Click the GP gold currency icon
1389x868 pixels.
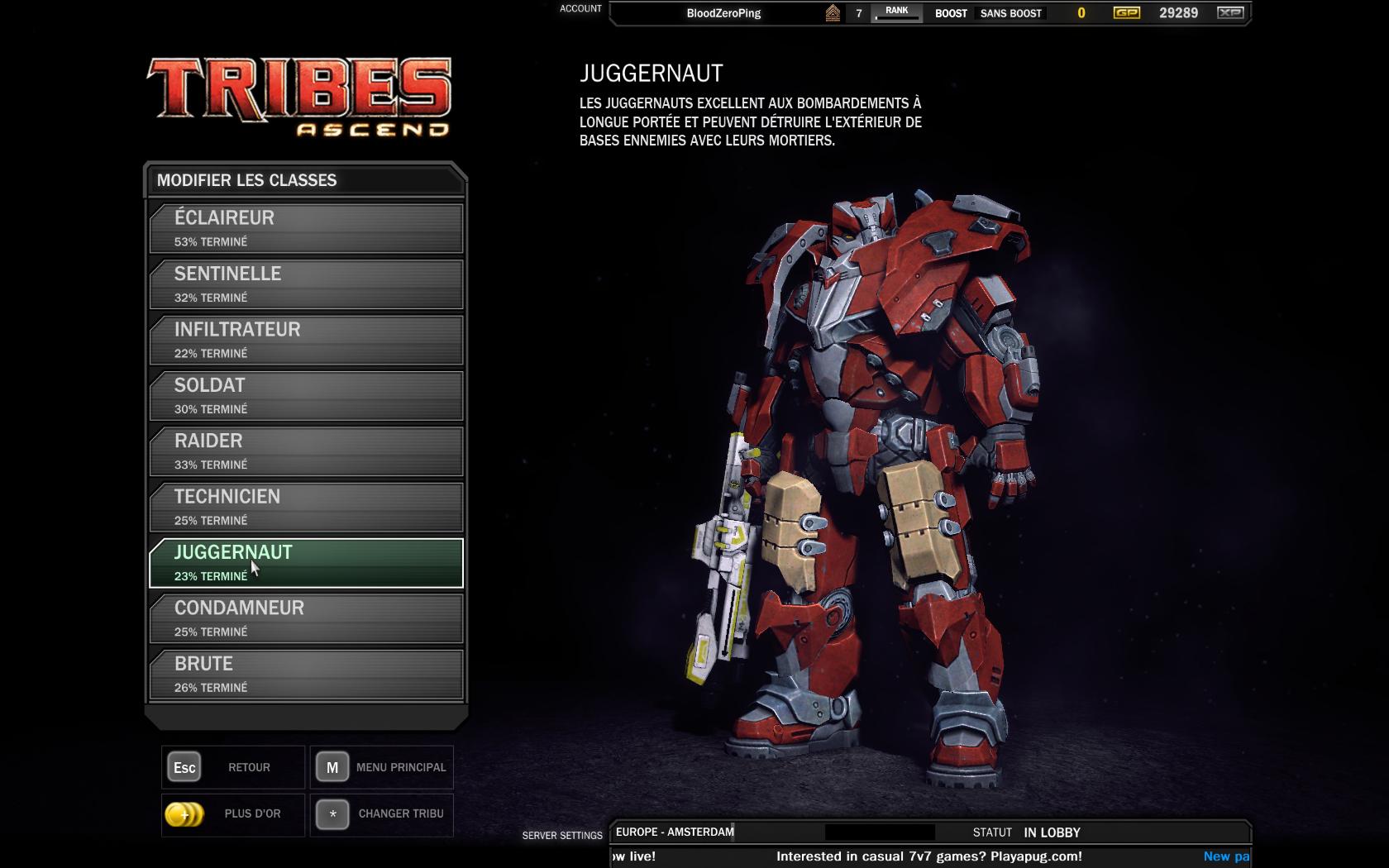(x=1126, y=13)
